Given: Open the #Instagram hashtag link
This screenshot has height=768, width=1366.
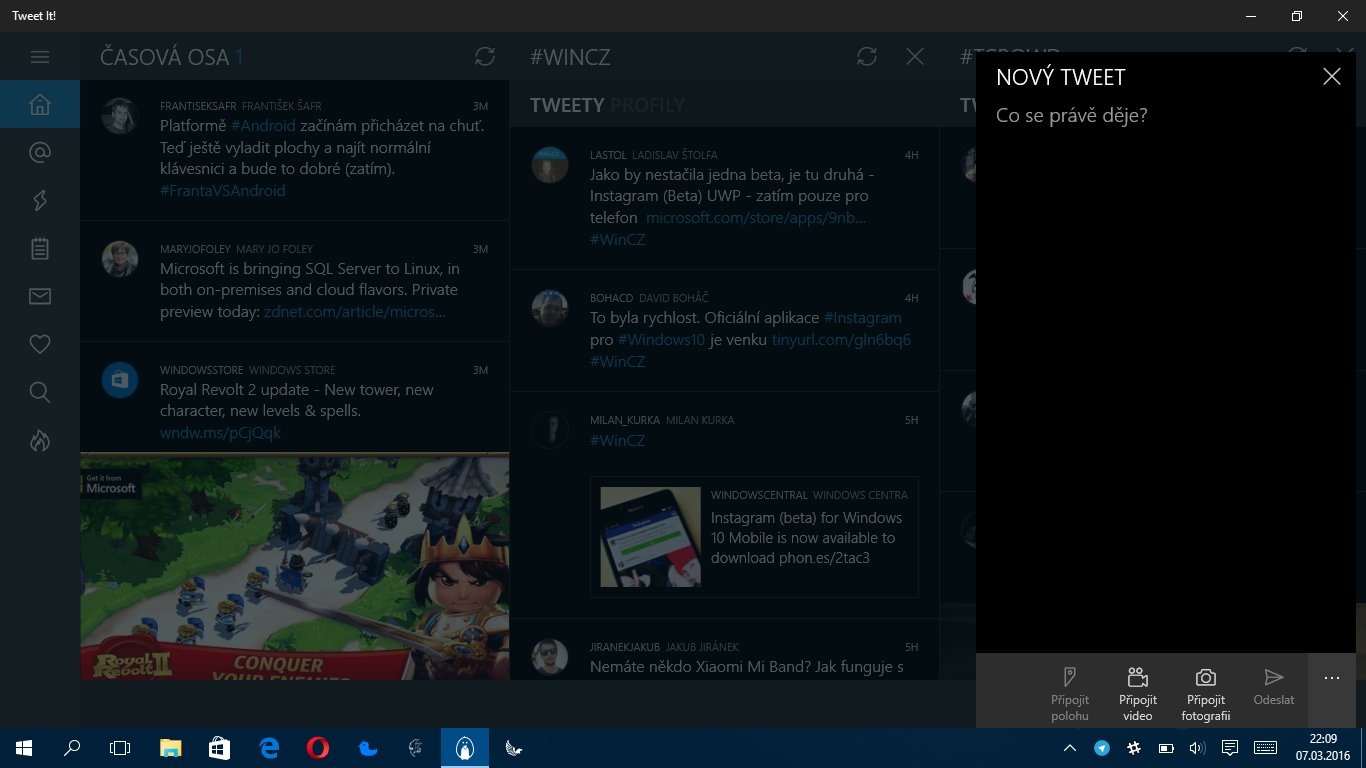Looking at the screenshot, I should point(862,318).
